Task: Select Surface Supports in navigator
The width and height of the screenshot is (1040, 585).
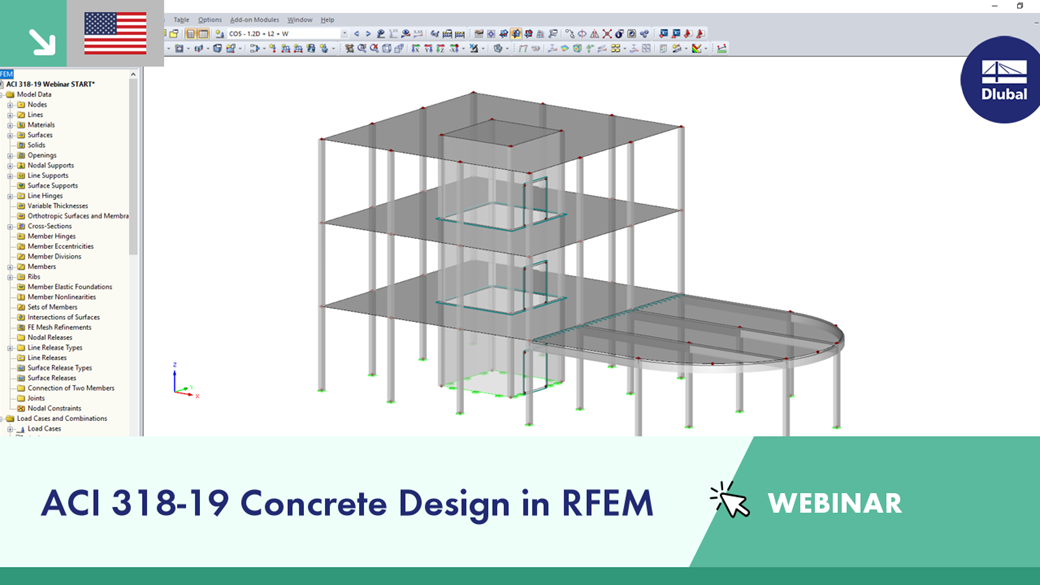Action: [x=52, y=186]
